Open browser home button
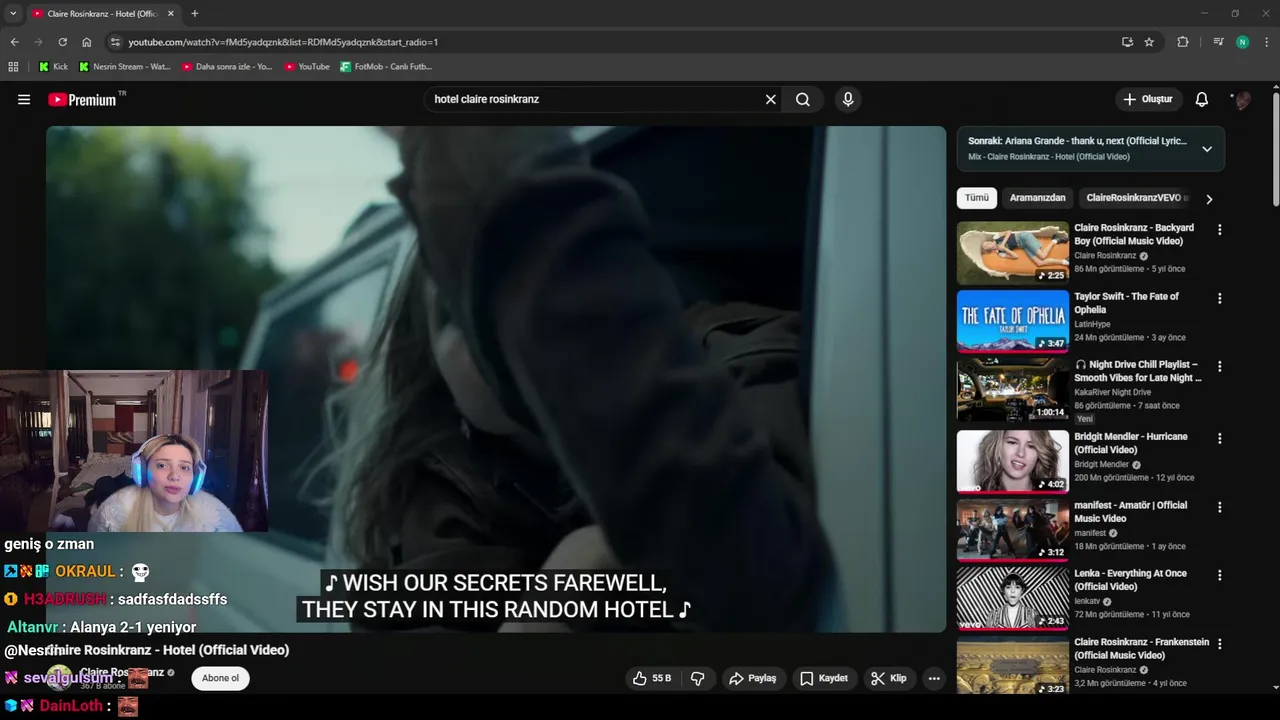Viewport: 1280px width, 720px height. tap(86, 42)
